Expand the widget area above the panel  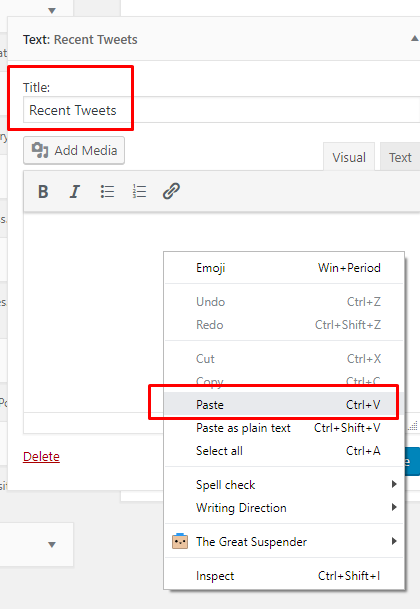52,10
